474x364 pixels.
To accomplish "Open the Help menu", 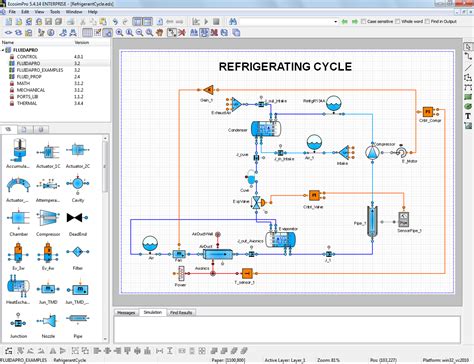I will click(92, 12).
